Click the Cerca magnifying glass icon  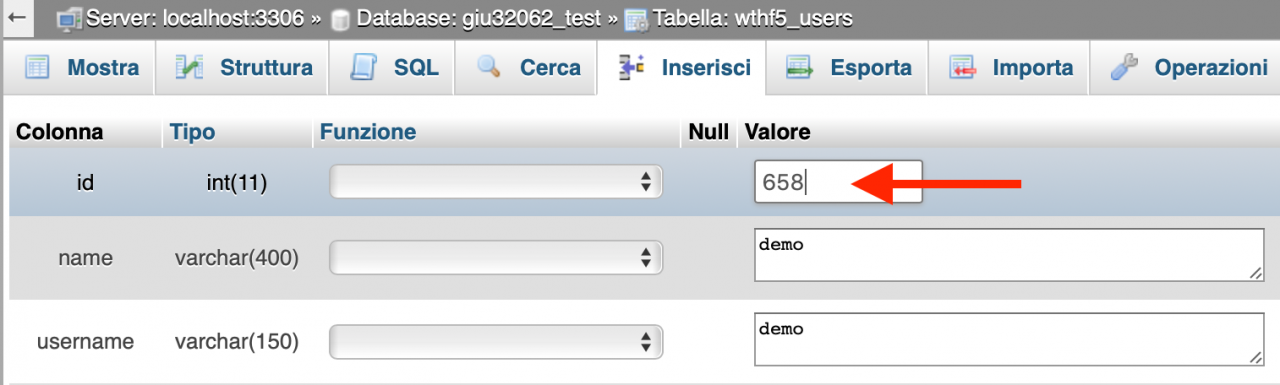(x=489, y=68)
